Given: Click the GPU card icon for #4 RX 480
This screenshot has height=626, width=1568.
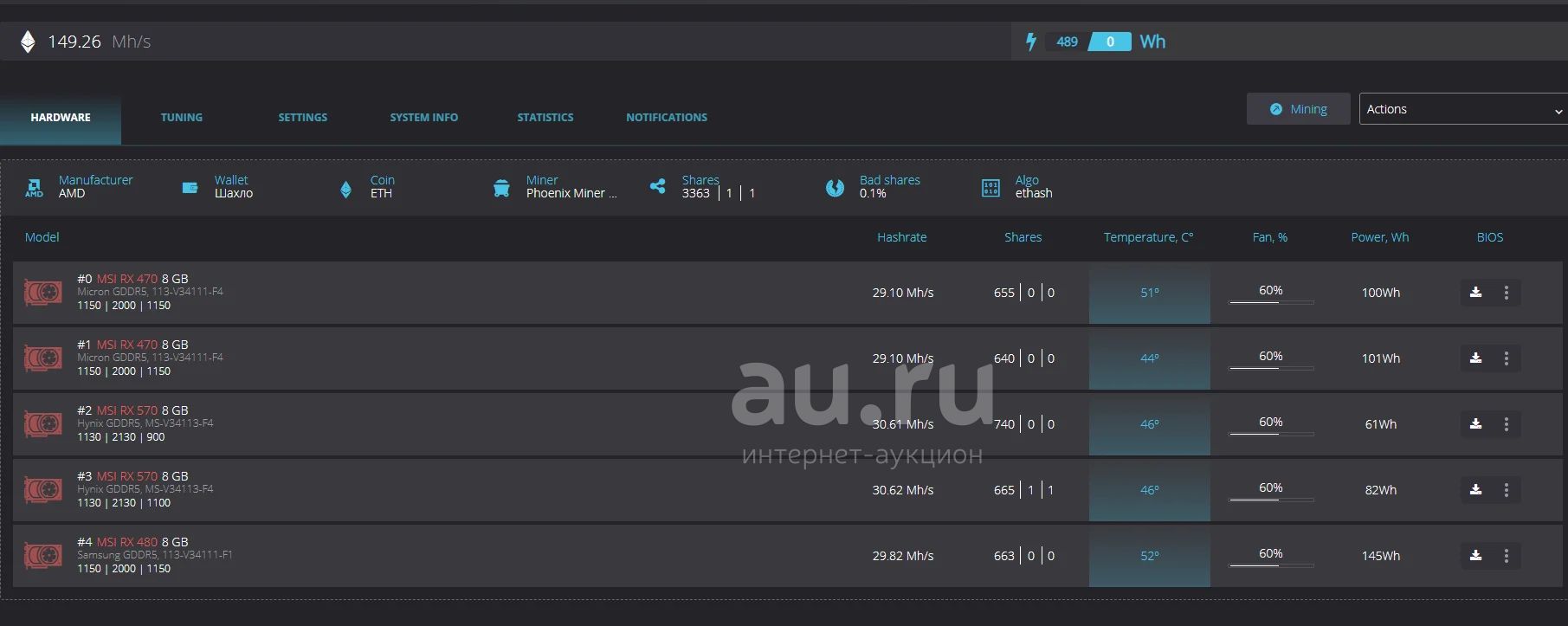Looking at the screenshot, I should pyautogui.click(x=42, y=556).
